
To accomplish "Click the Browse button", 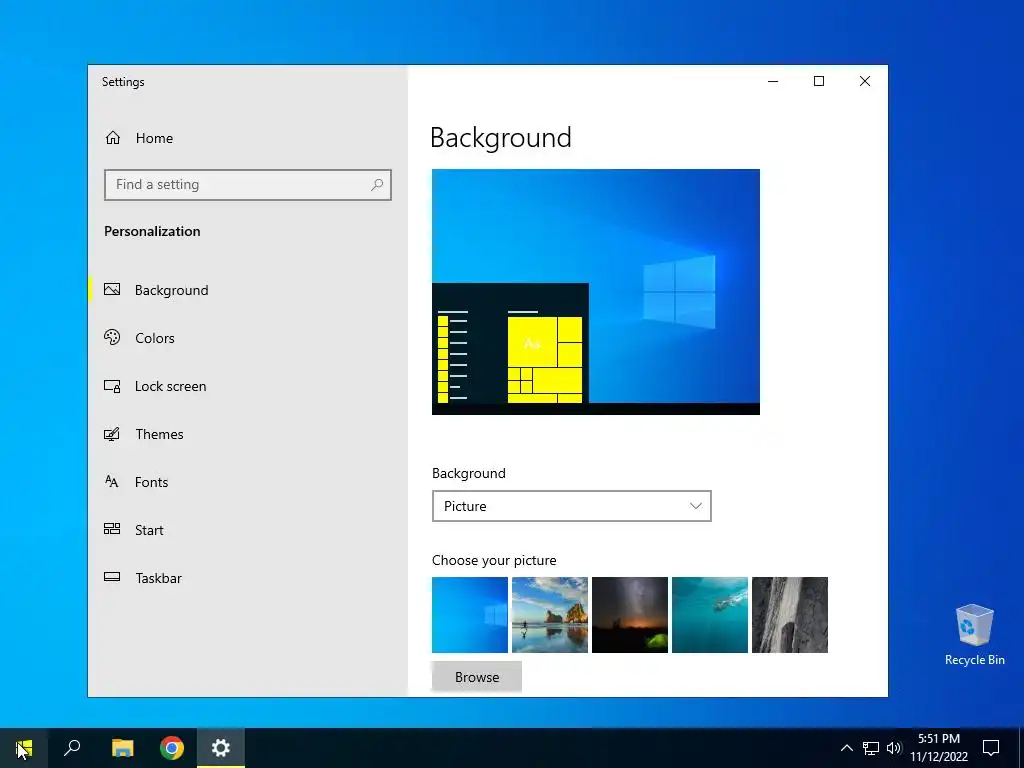I will [477, 677].
